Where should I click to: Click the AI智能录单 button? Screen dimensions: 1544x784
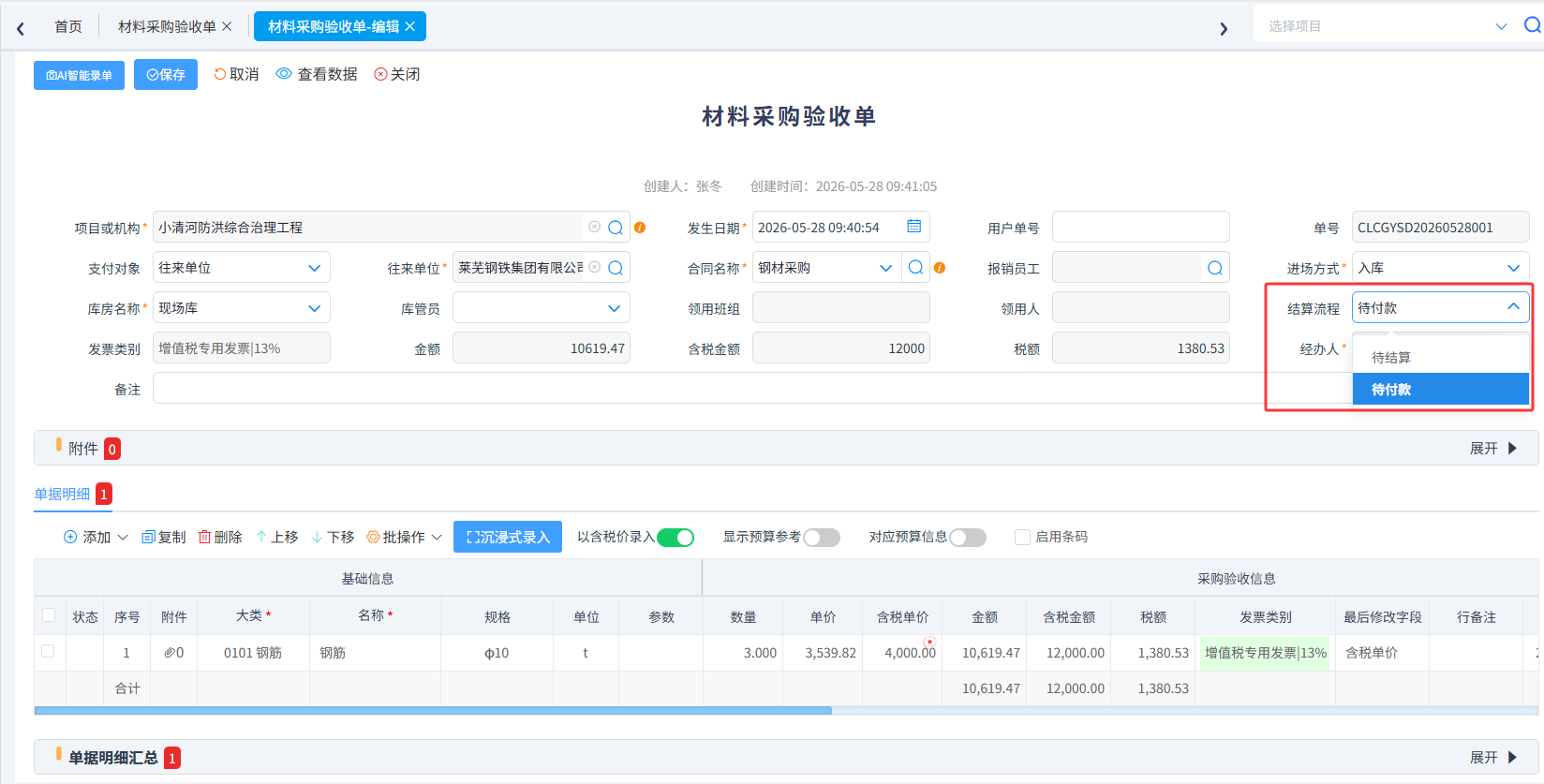click(x=79, y=75)
